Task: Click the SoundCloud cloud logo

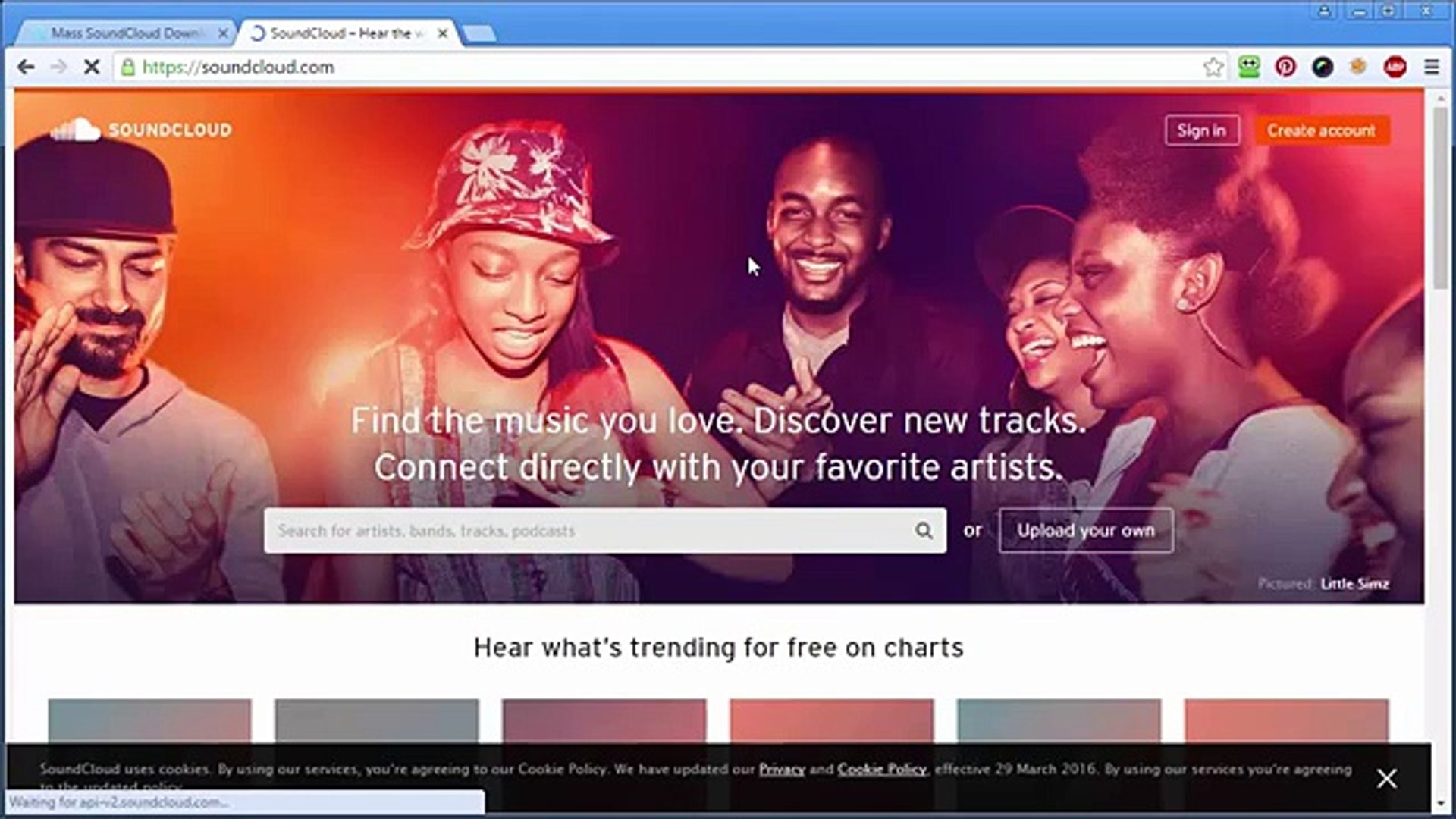Action: pos(78,129)
